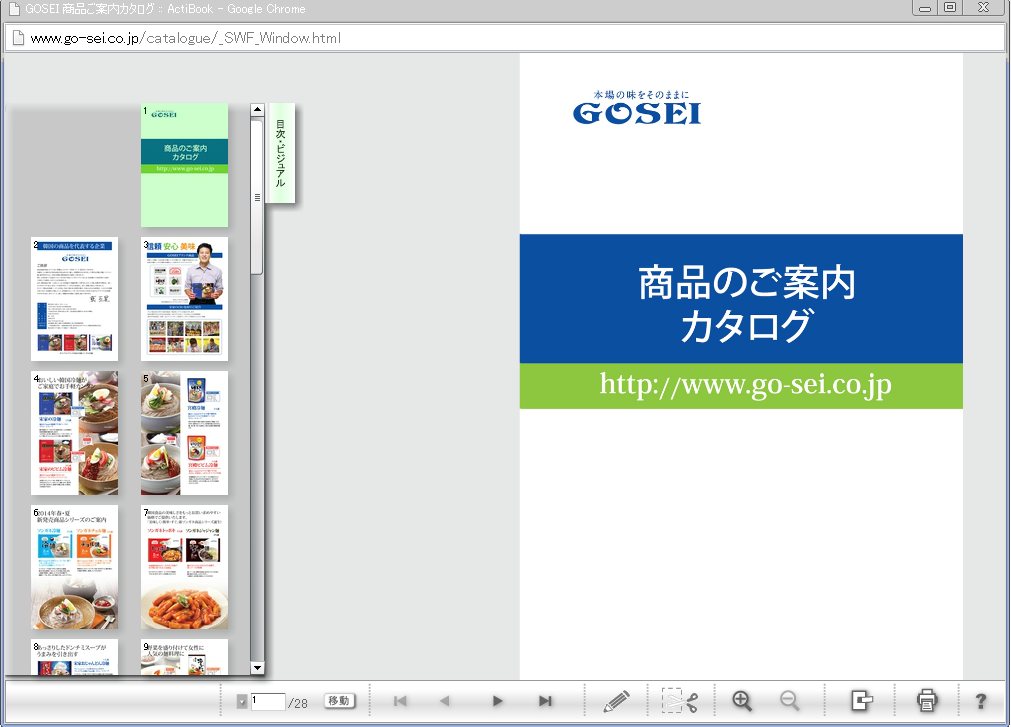Click the 商品のご案内 カタログ title banner
Viewport: 1011px width, 727px height.
(741, 299)
